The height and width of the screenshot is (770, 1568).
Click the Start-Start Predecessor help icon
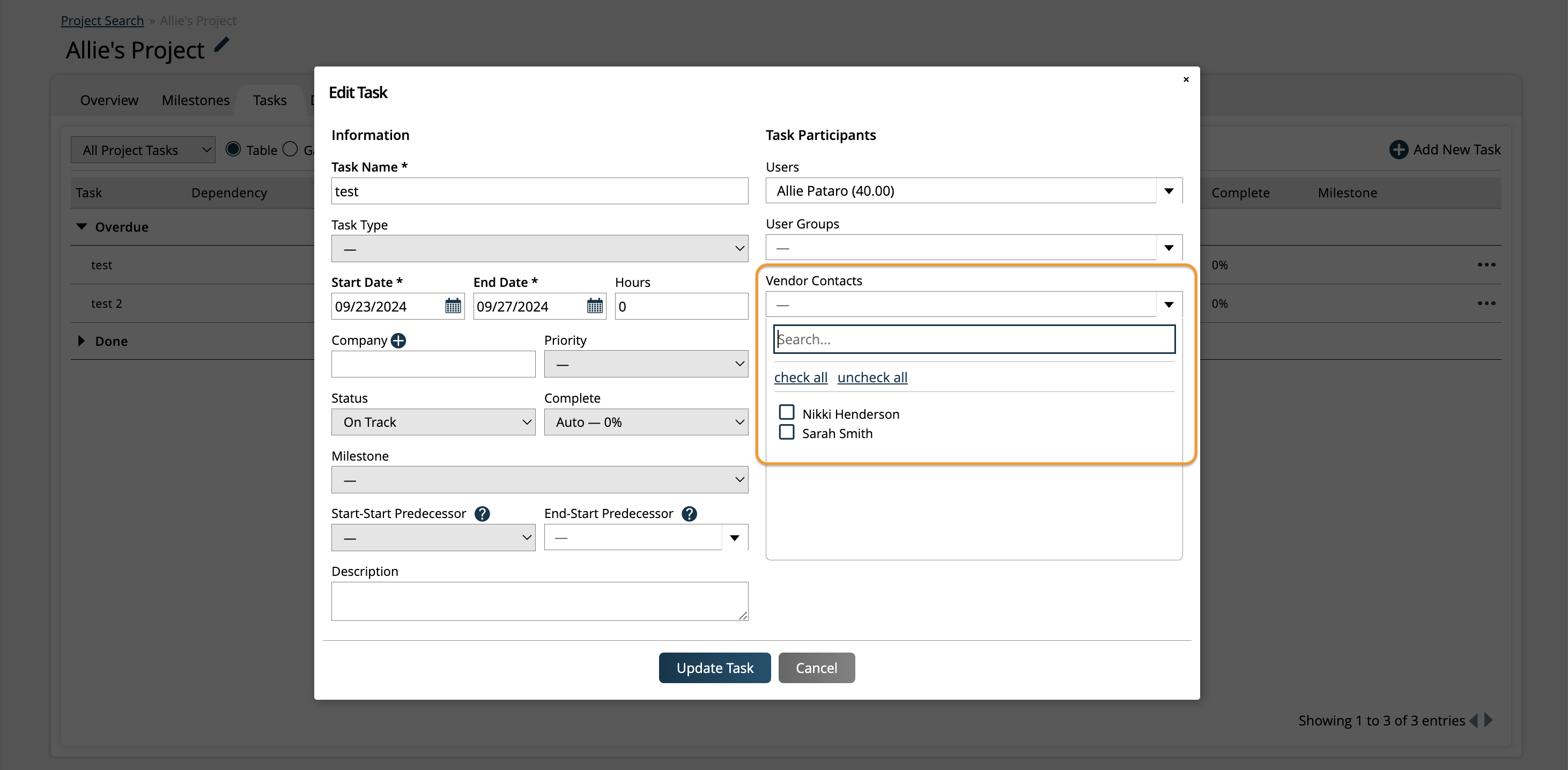482,514
